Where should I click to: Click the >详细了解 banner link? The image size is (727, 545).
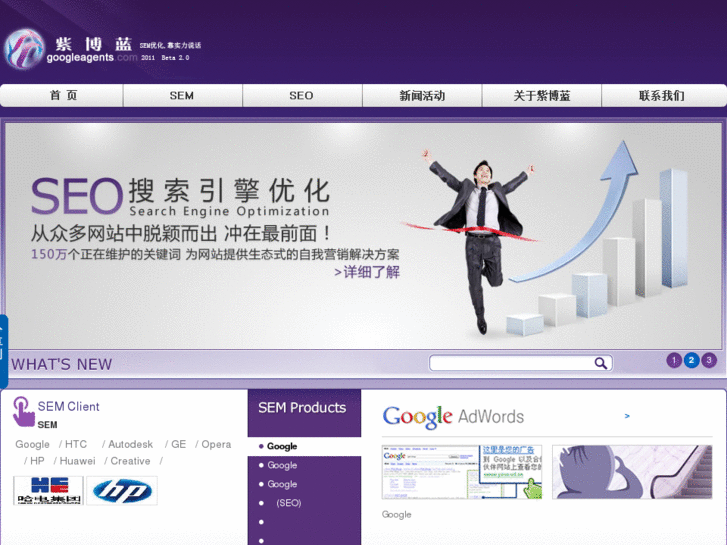tap(367, 272)
